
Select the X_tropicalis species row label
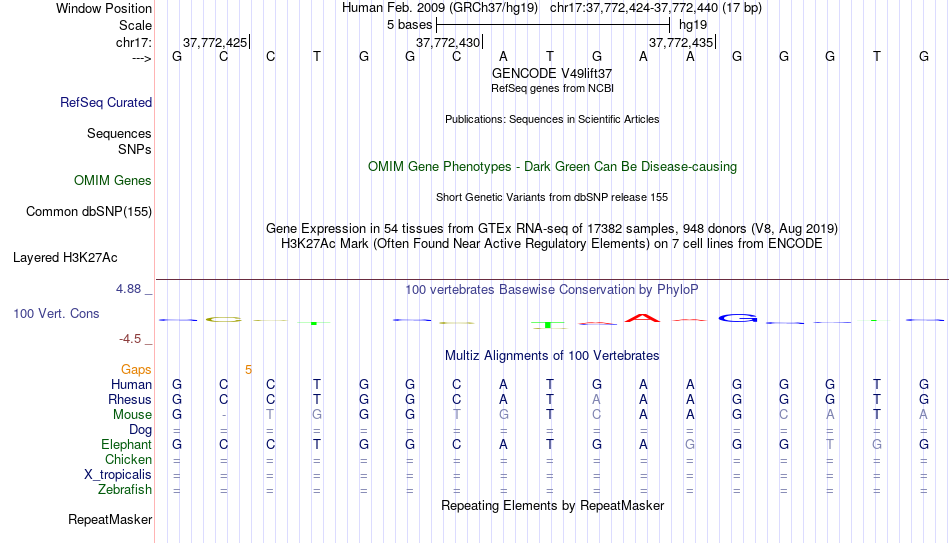click(118, 475)
